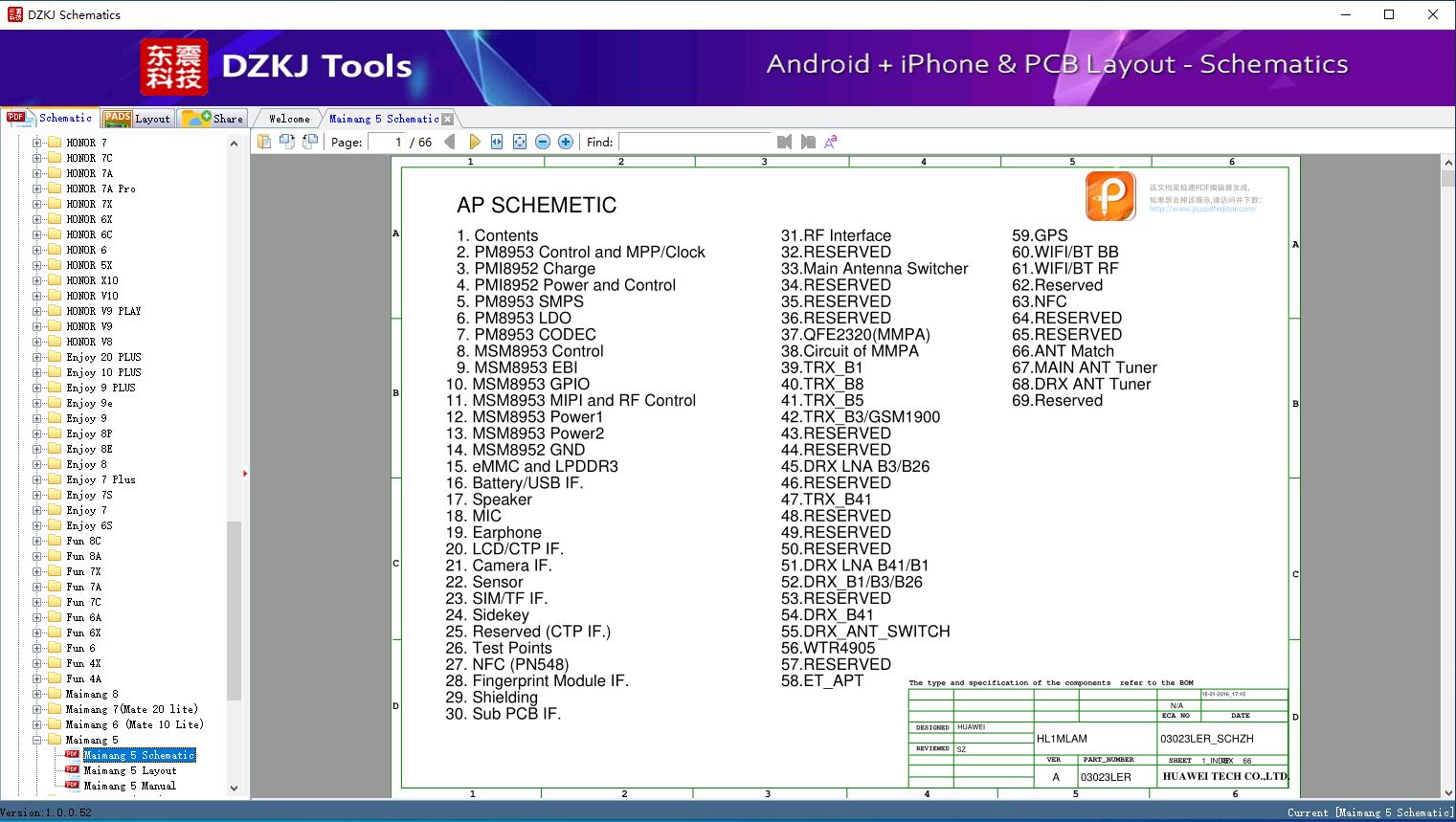Open Maimang 5 Manual in the tree

tap(130, 786)
